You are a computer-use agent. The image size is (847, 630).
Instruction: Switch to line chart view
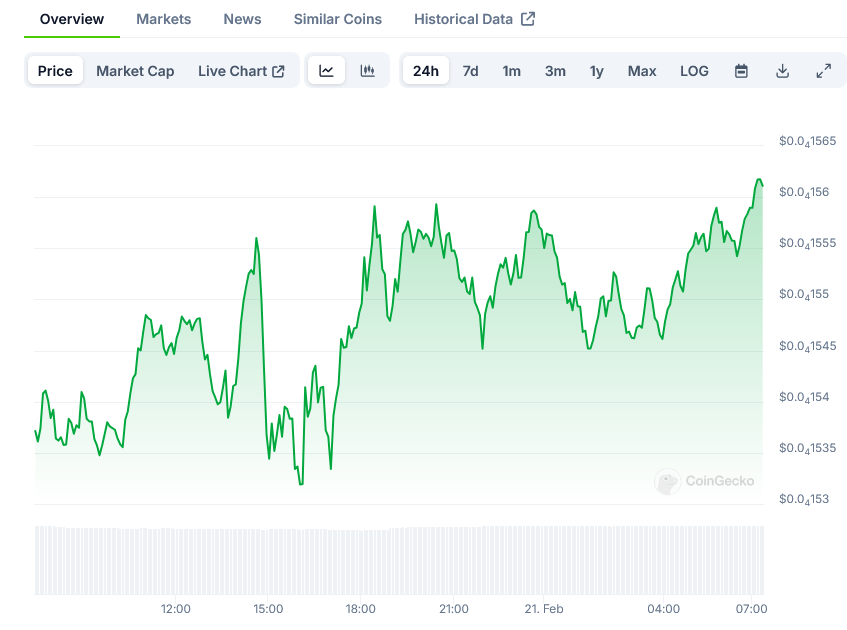coord(326,71)
